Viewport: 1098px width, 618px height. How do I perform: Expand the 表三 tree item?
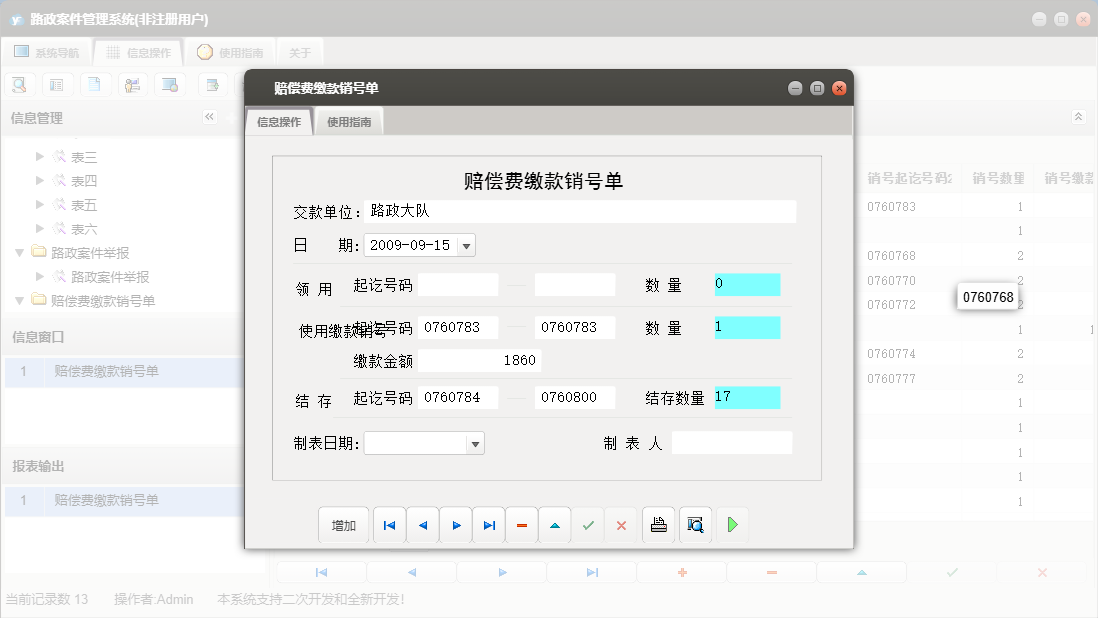[x=39, y=157]
